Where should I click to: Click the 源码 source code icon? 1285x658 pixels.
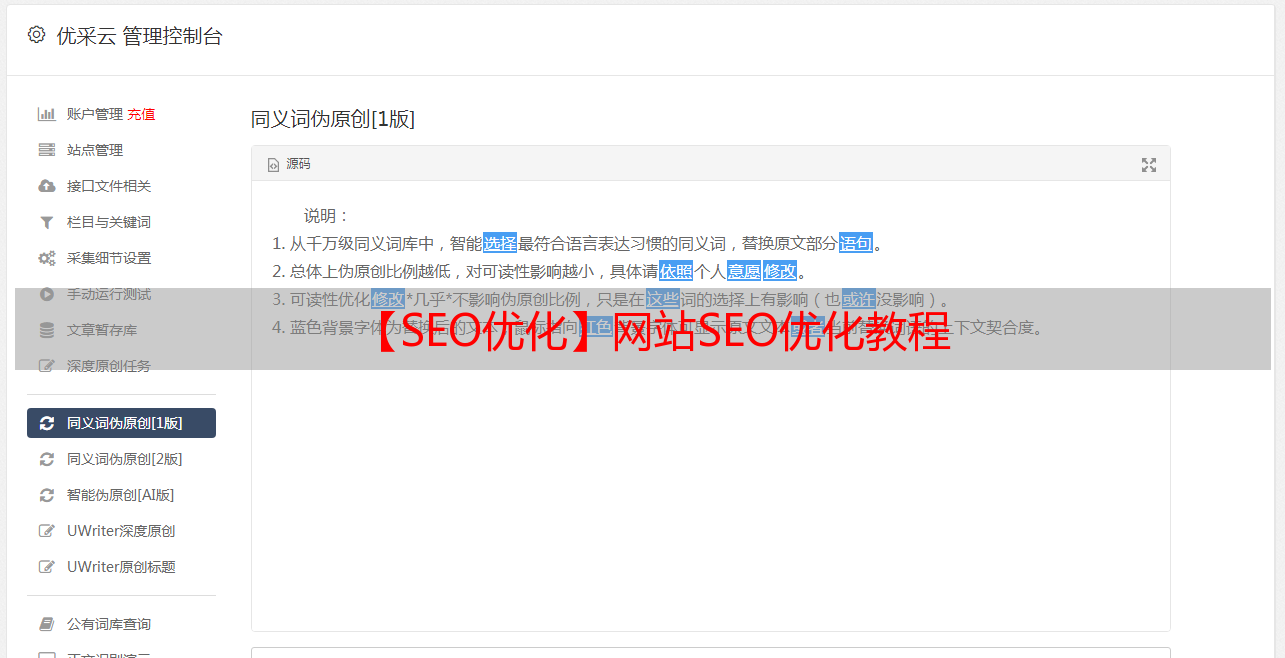(x=273, y=165)
